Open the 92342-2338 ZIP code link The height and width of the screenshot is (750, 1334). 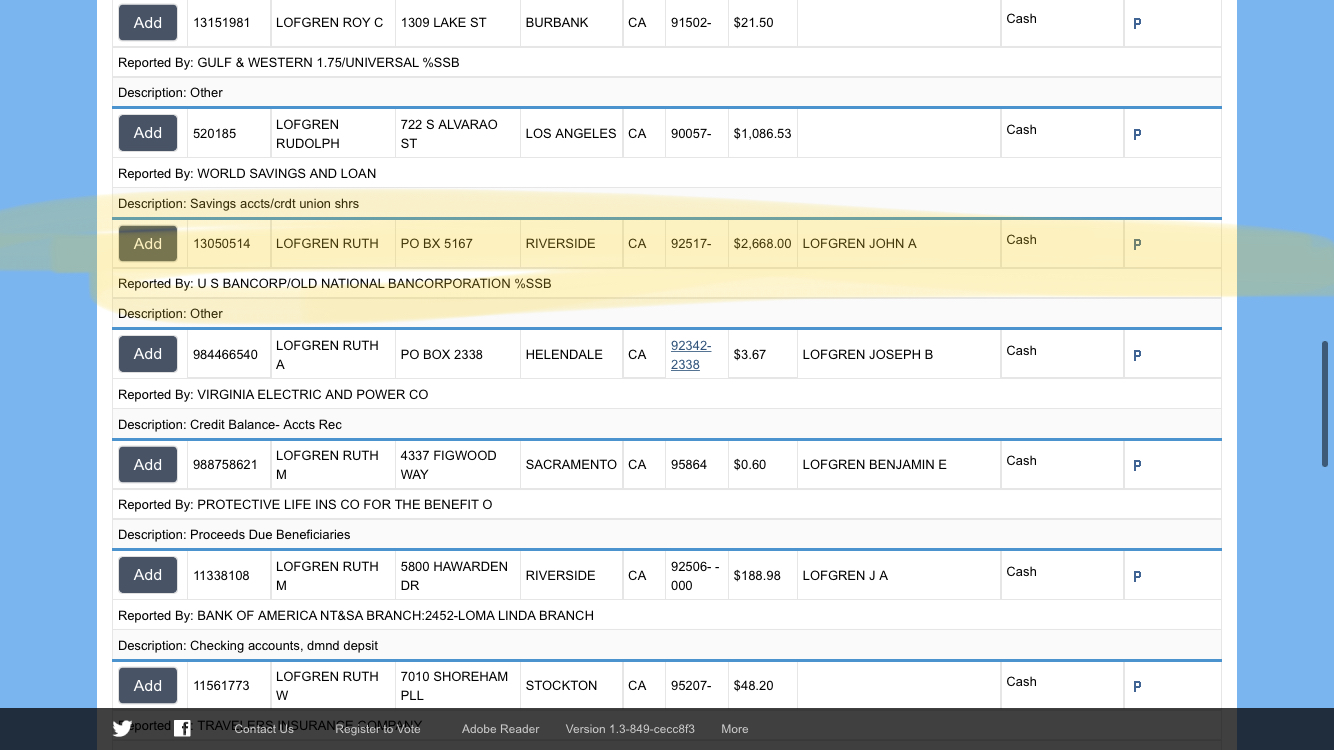[691, 355]
